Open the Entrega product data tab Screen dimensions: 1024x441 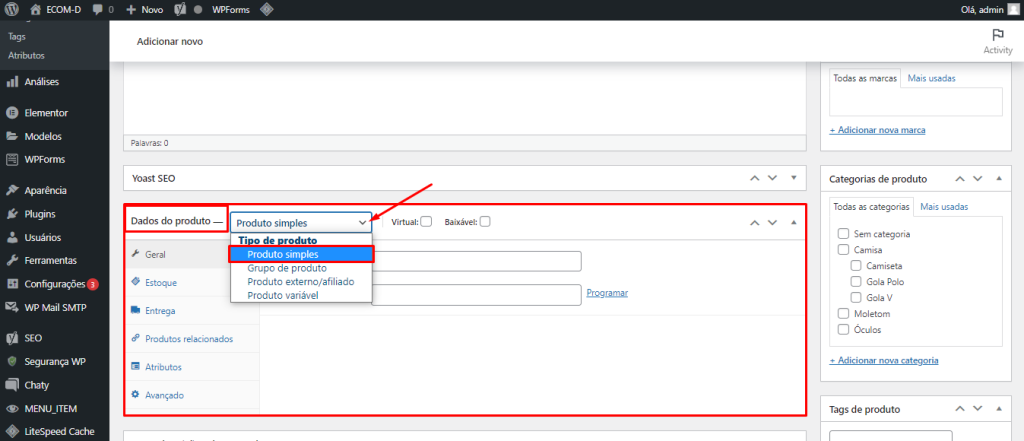(192, 310)
